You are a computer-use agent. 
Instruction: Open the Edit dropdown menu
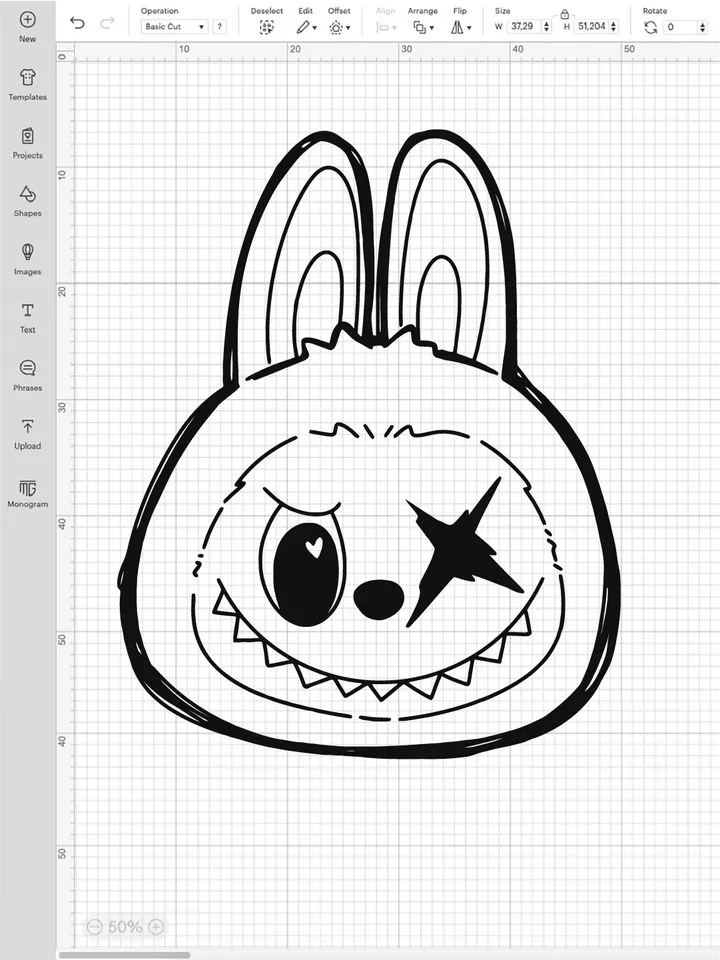point(305,28)
